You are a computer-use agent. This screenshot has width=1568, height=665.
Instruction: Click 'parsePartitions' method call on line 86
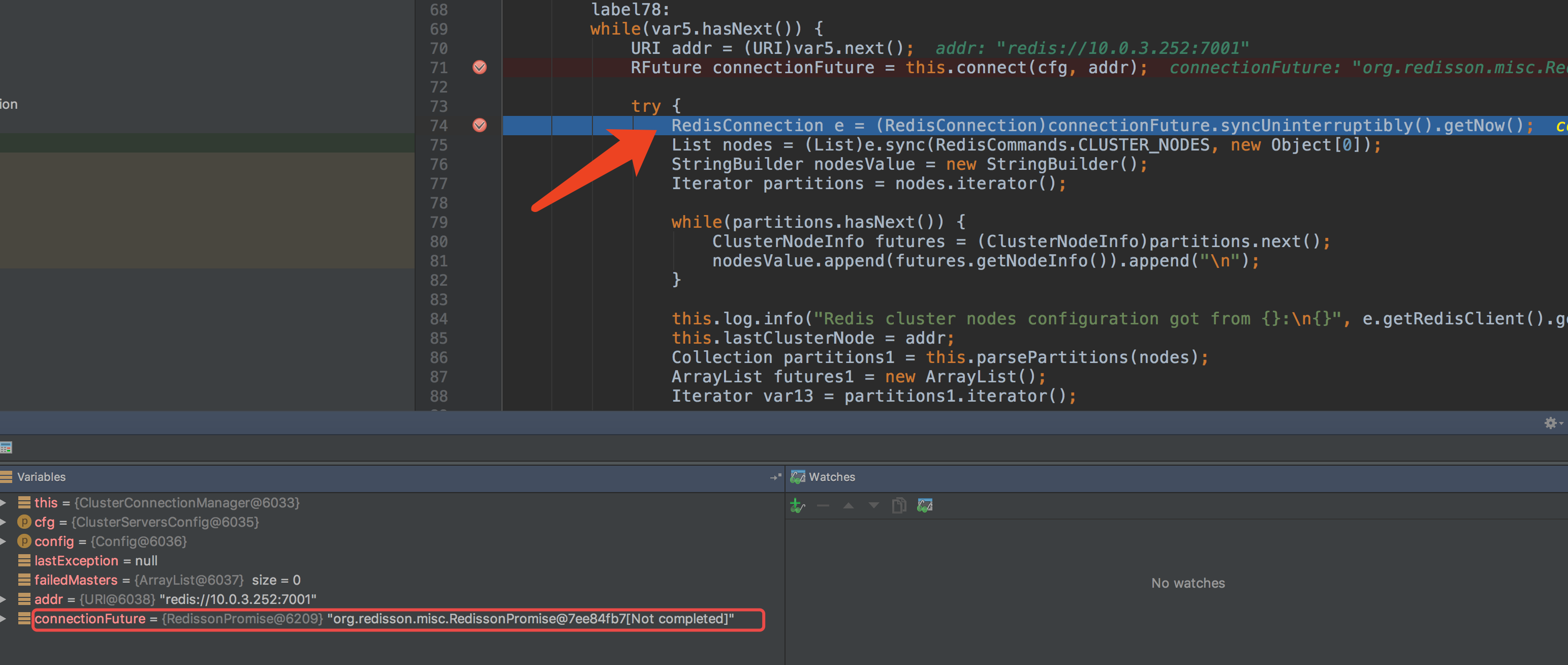1052,357
